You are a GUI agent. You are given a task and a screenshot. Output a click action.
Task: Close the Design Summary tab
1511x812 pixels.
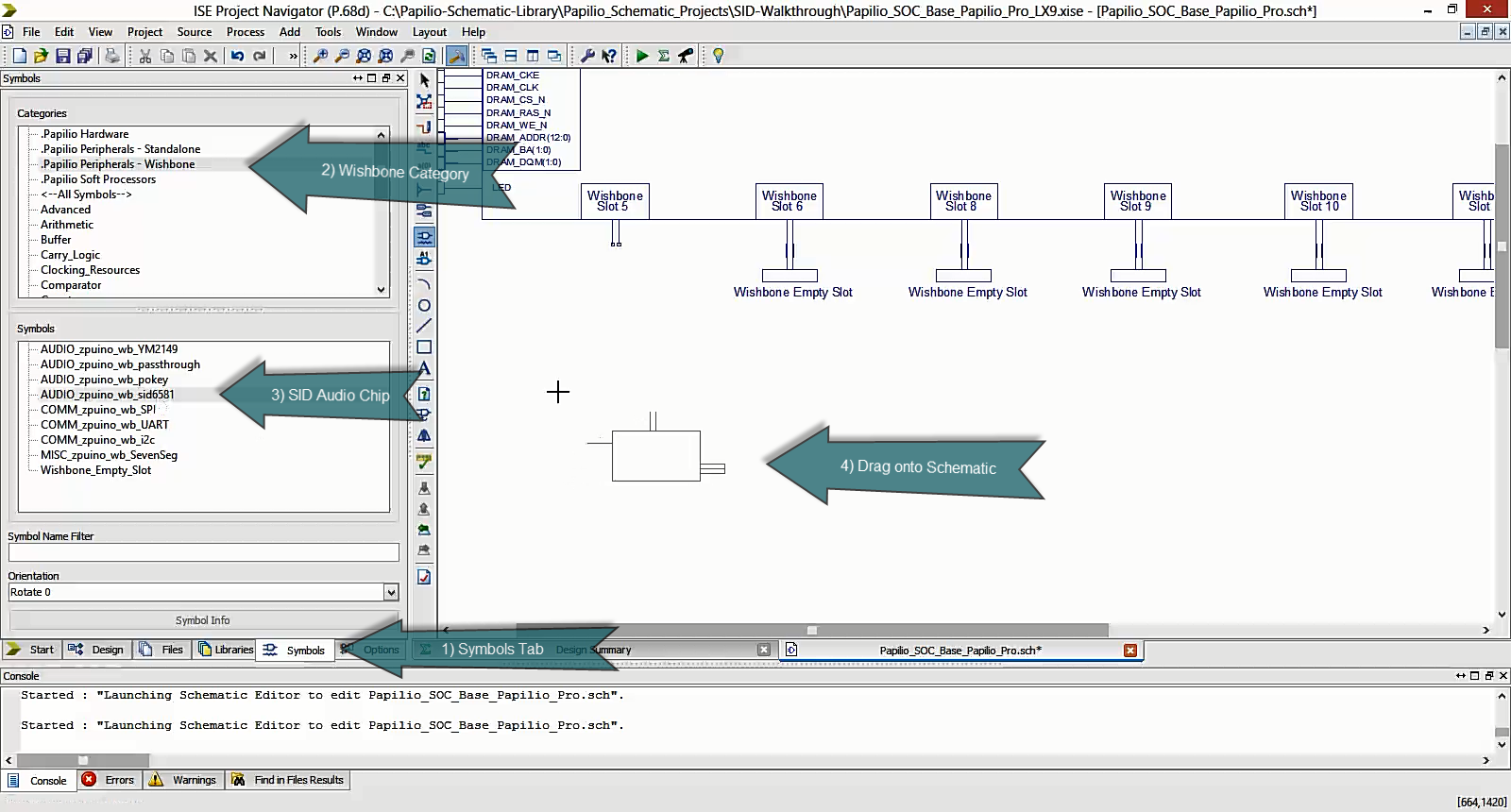click(x=764, y=650)
